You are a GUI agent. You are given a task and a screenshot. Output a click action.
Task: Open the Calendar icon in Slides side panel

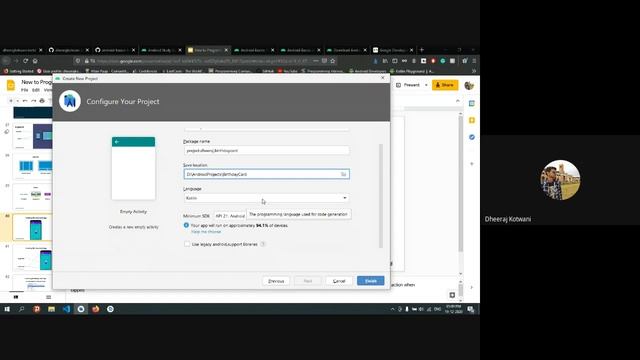click(x=472, y=103)
